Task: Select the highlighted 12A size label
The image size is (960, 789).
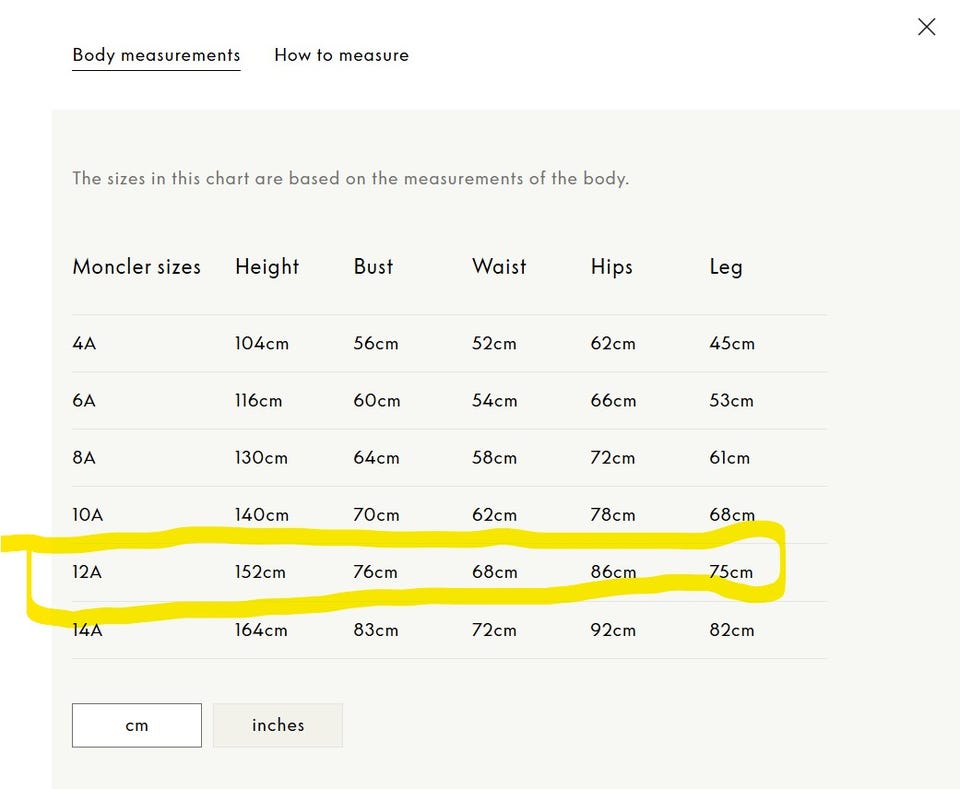Action: coord(87,572)
